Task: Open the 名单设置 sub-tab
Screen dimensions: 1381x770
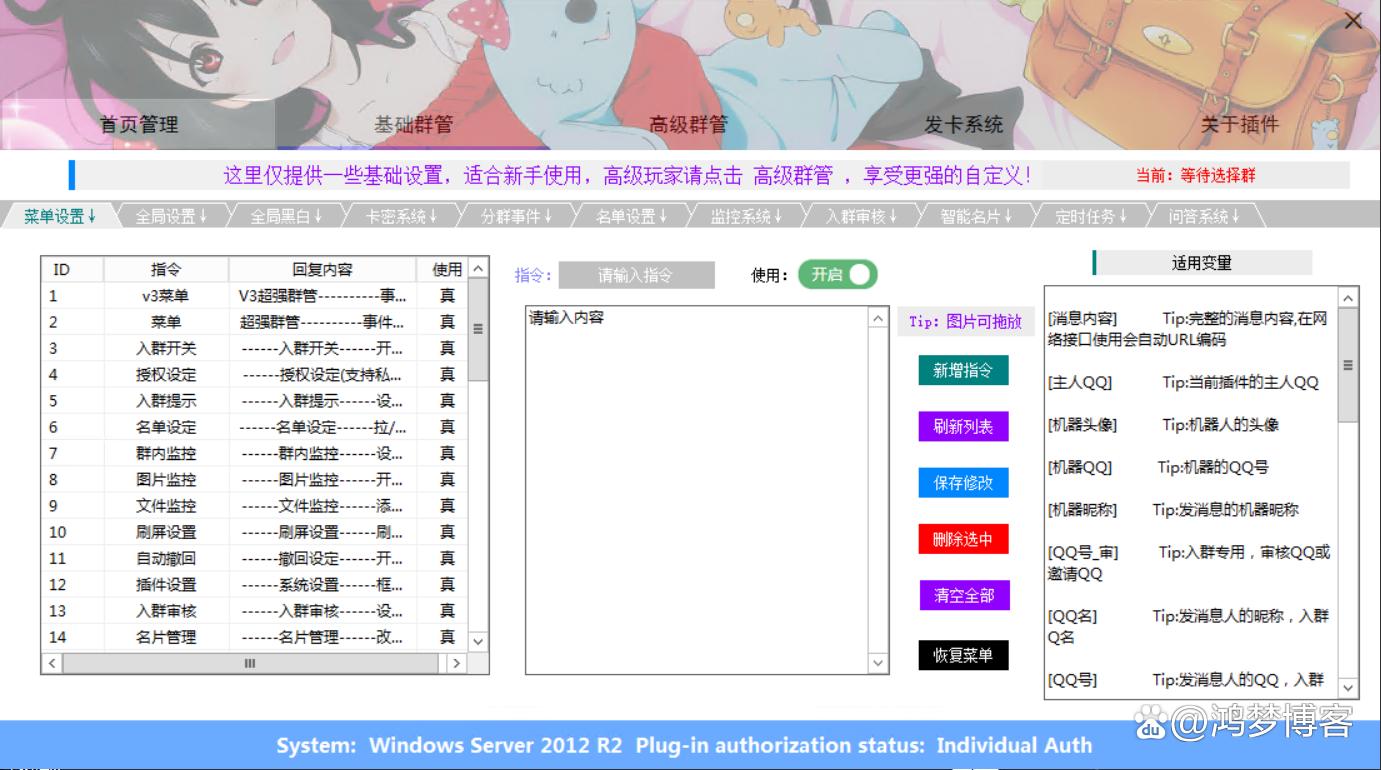Action: (632, 216)
